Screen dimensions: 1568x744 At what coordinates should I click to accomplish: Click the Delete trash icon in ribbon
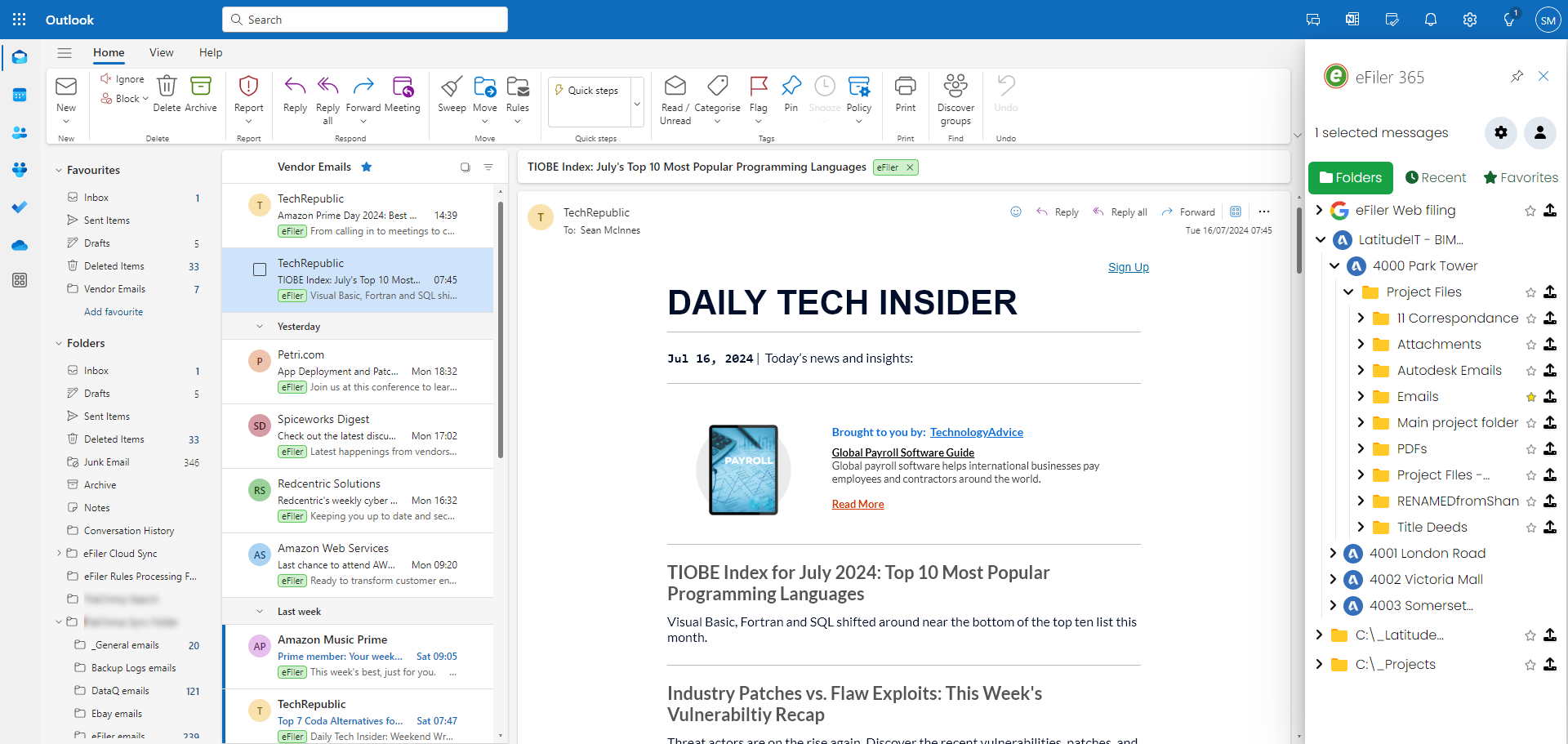click(x=167, y=86)
